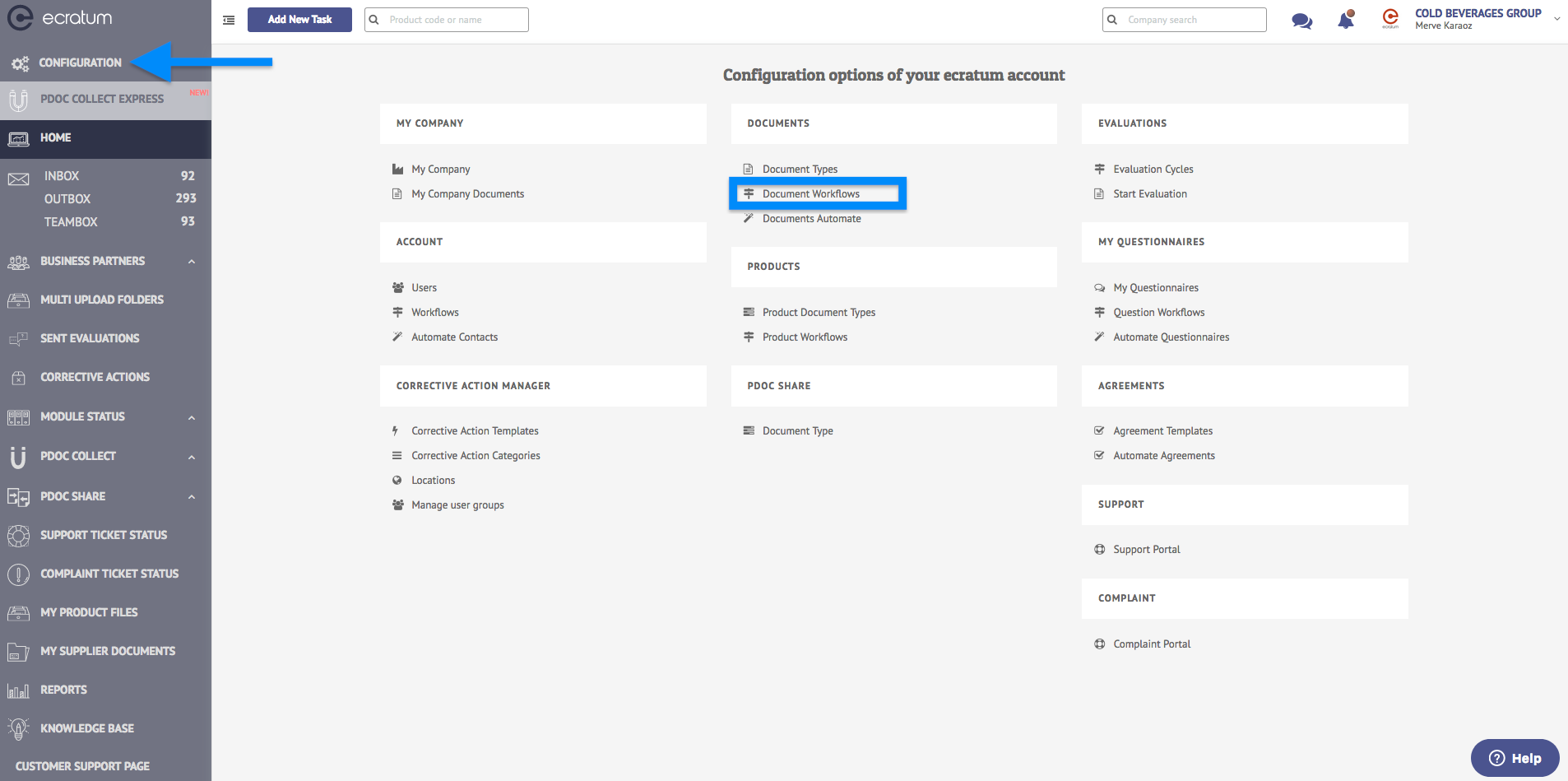Click the Corrective Actions first-aid icon
Viewport: 1568px width, 781px height.
pos(18,378)
